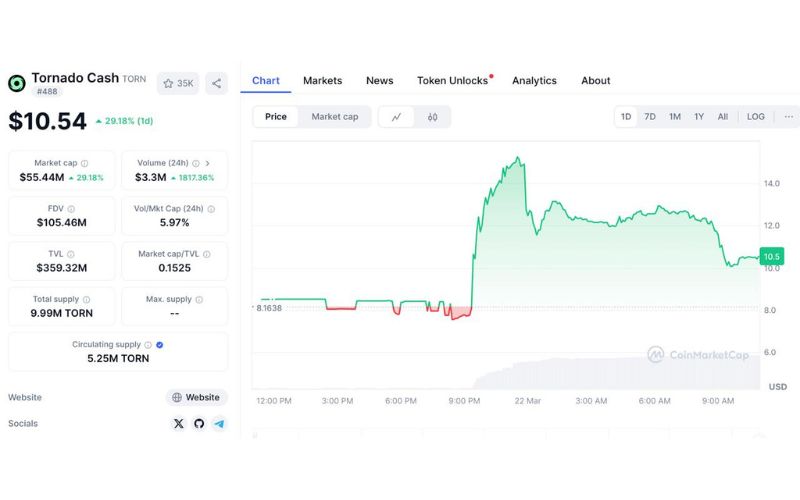800x500 pixels.
Task: Click the #488 rank badge
Action: point(47,91)
